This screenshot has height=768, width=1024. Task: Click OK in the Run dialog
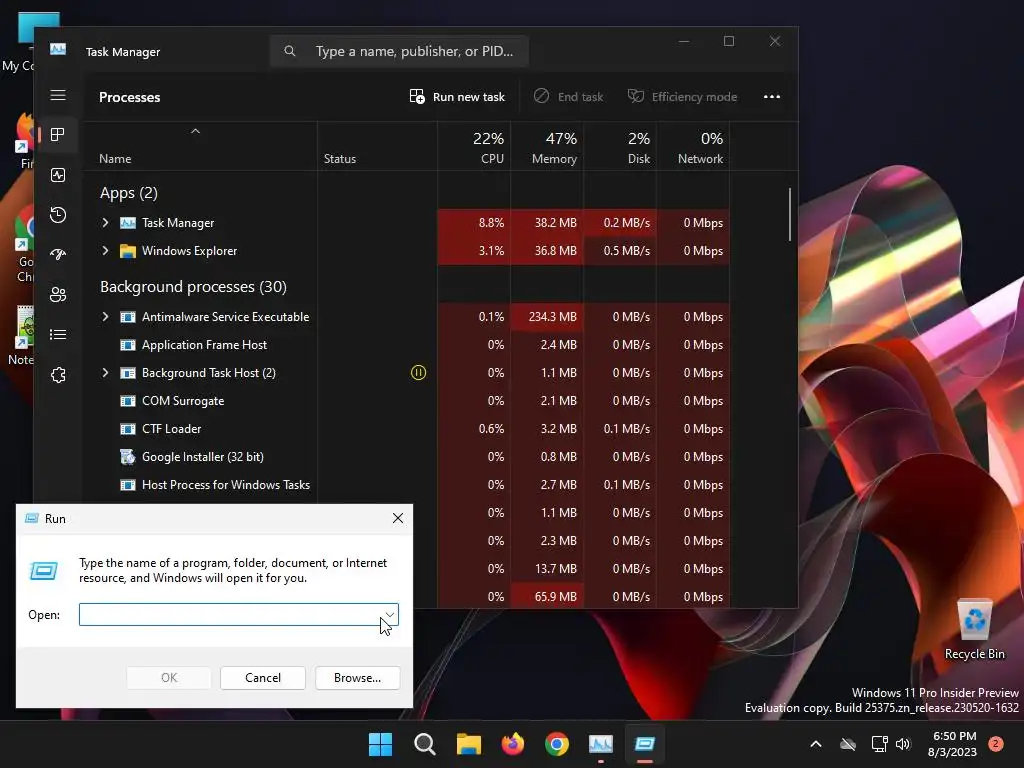click(168, 678)
